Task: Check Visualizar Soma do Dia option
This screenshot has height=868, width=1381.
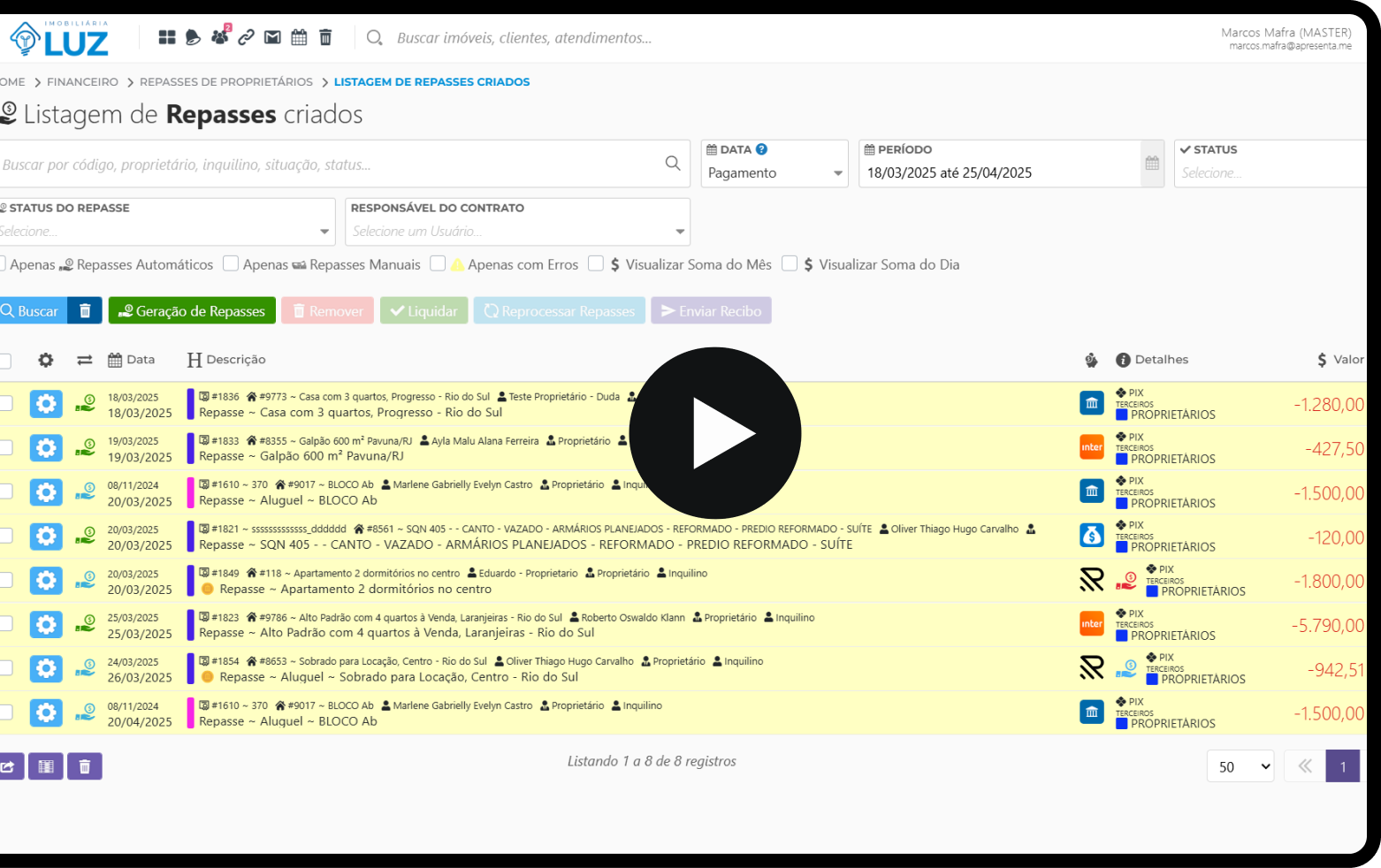Action: tap(790, 263)
